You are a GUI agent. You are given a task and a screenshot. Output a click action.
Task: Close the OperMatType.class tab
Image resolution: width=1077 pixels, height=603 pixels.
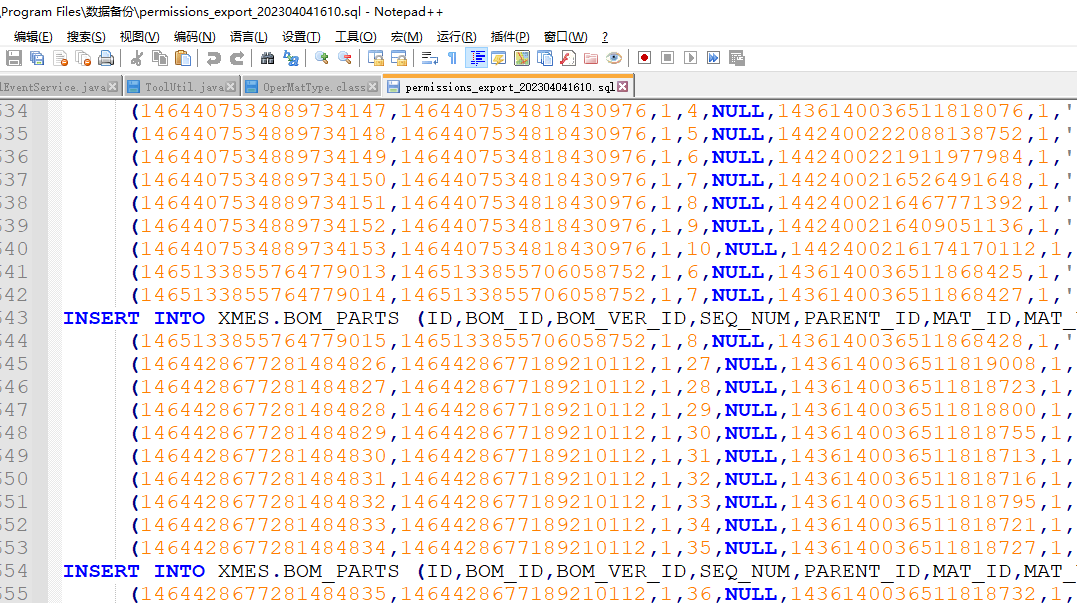click(x=372, y=87)
